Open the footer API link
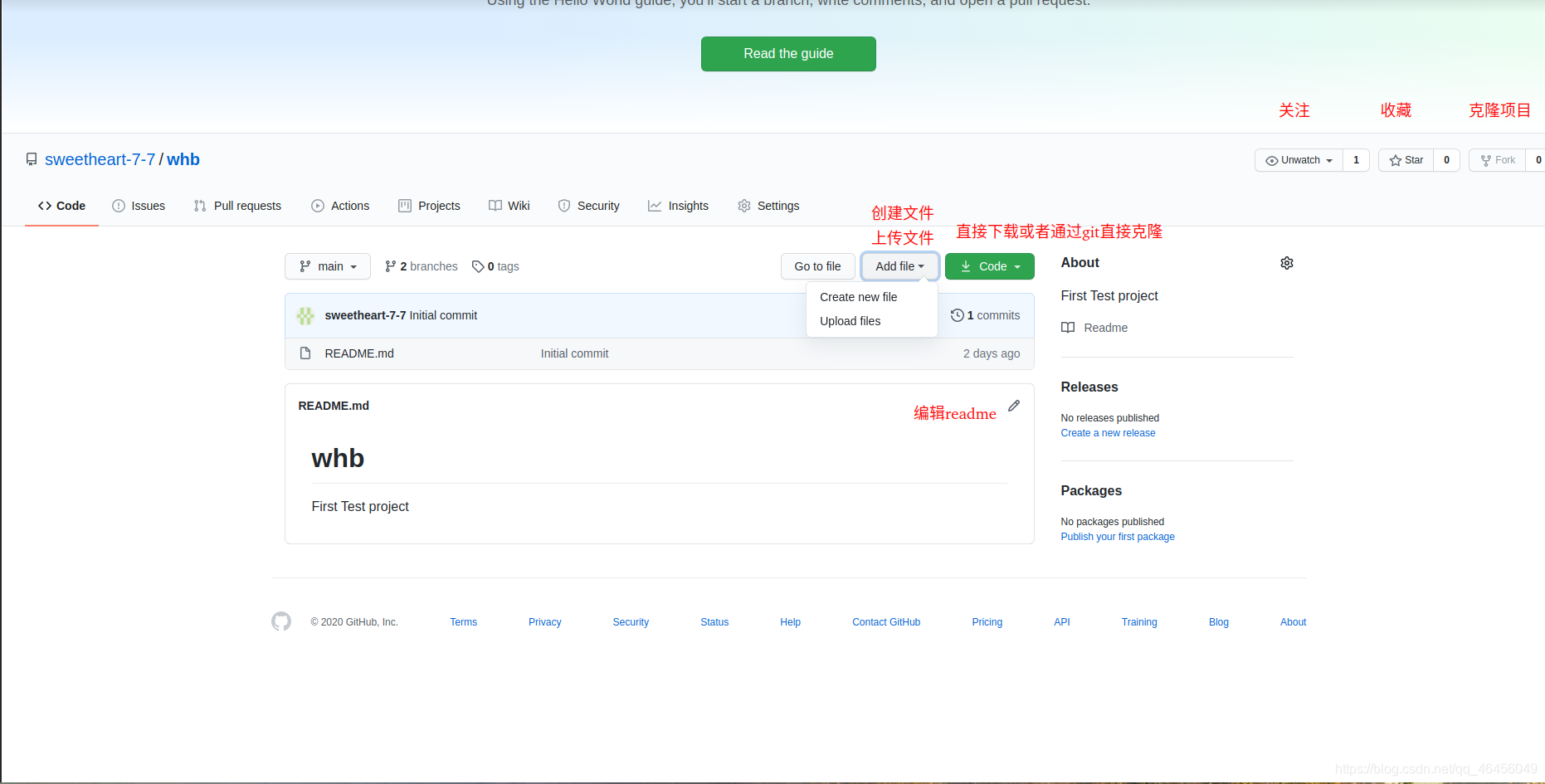Image resolution: width=1545 pixels, height=784 pixels. (1062, 622)
